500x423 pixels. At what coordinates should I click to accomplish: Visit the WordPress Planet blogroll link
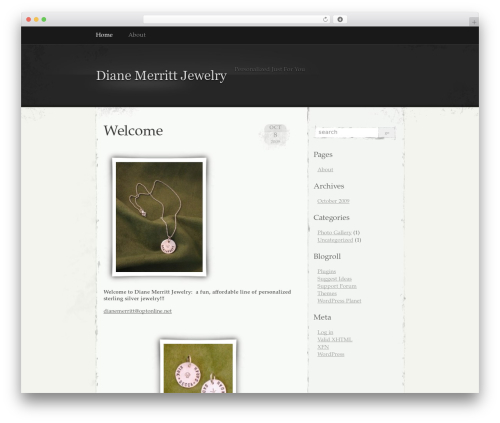point(339,301)
